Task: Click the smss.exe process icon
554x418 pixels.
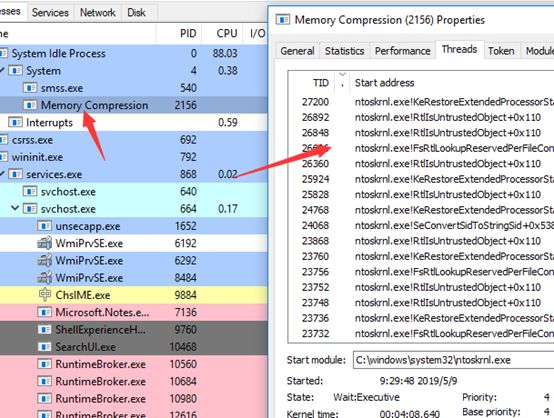Action: tap(30, 88)
